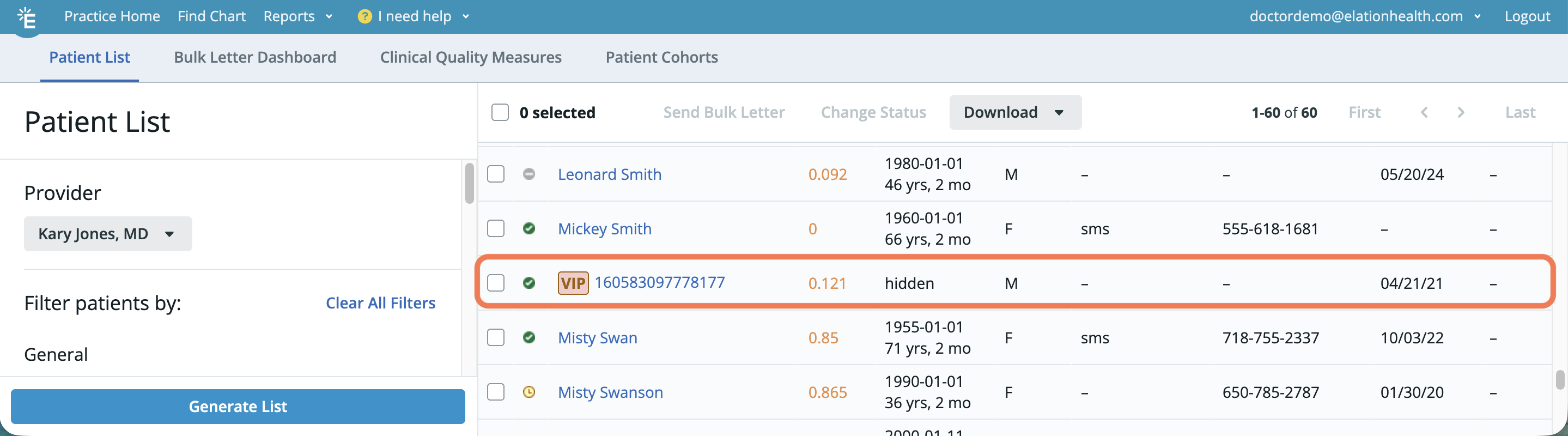1568x436 pixels.
Task: Click the hidden birthdate text
Action: tap(909, 283)
